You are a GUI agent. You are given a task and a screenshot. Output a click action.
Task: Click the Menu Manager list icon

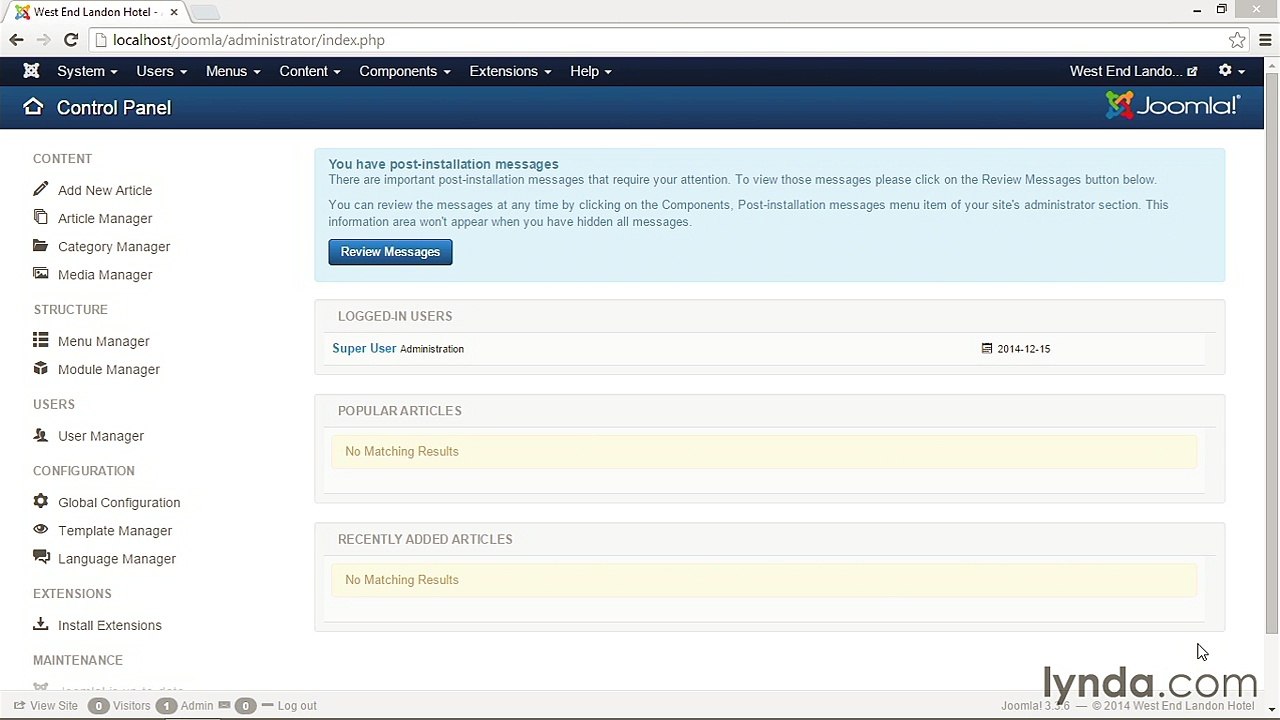(40, 340)
